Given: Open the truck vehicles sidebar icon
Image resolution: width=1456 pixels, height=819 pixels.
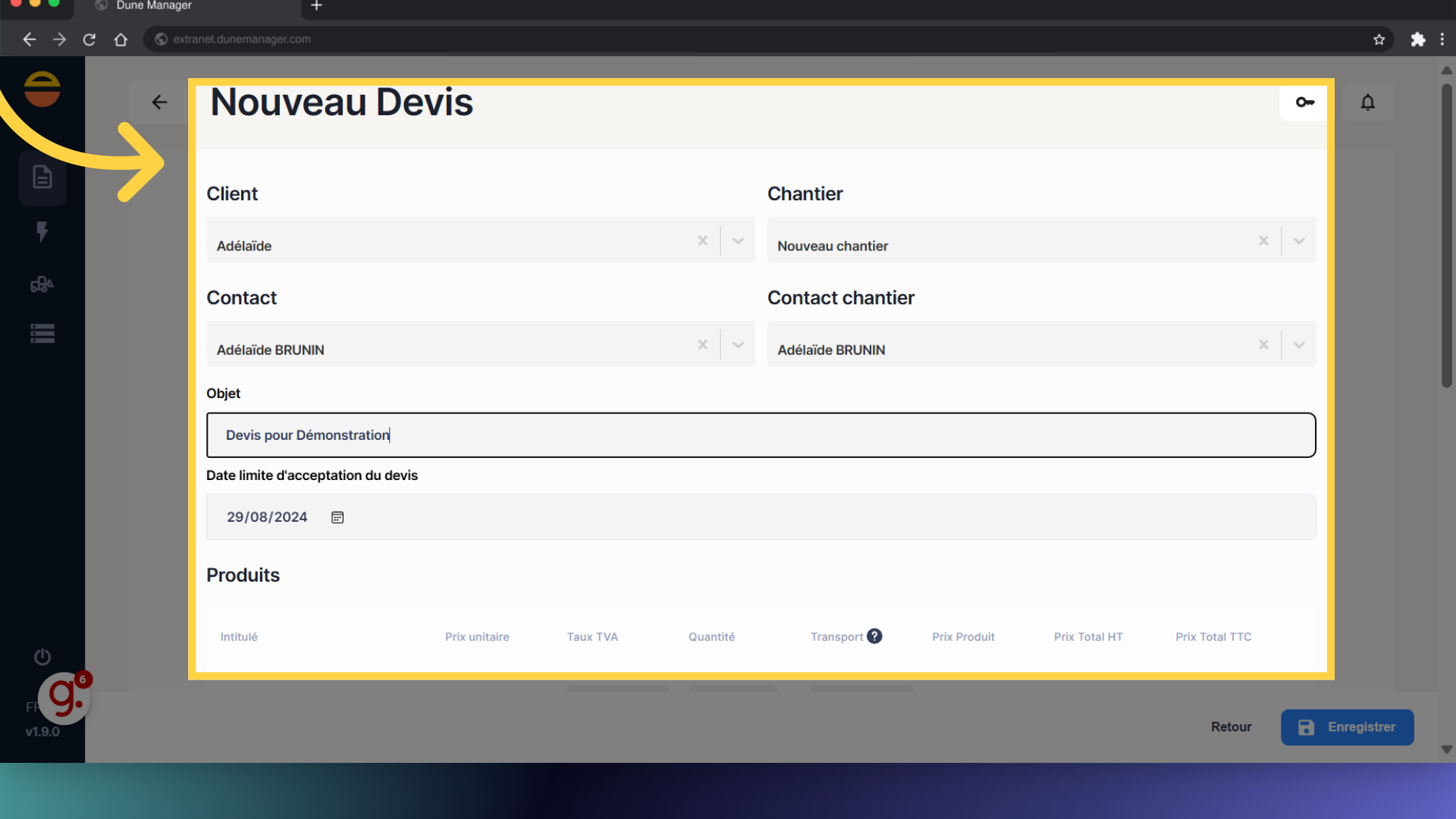Looking at the screenshot, I should 42,284.
